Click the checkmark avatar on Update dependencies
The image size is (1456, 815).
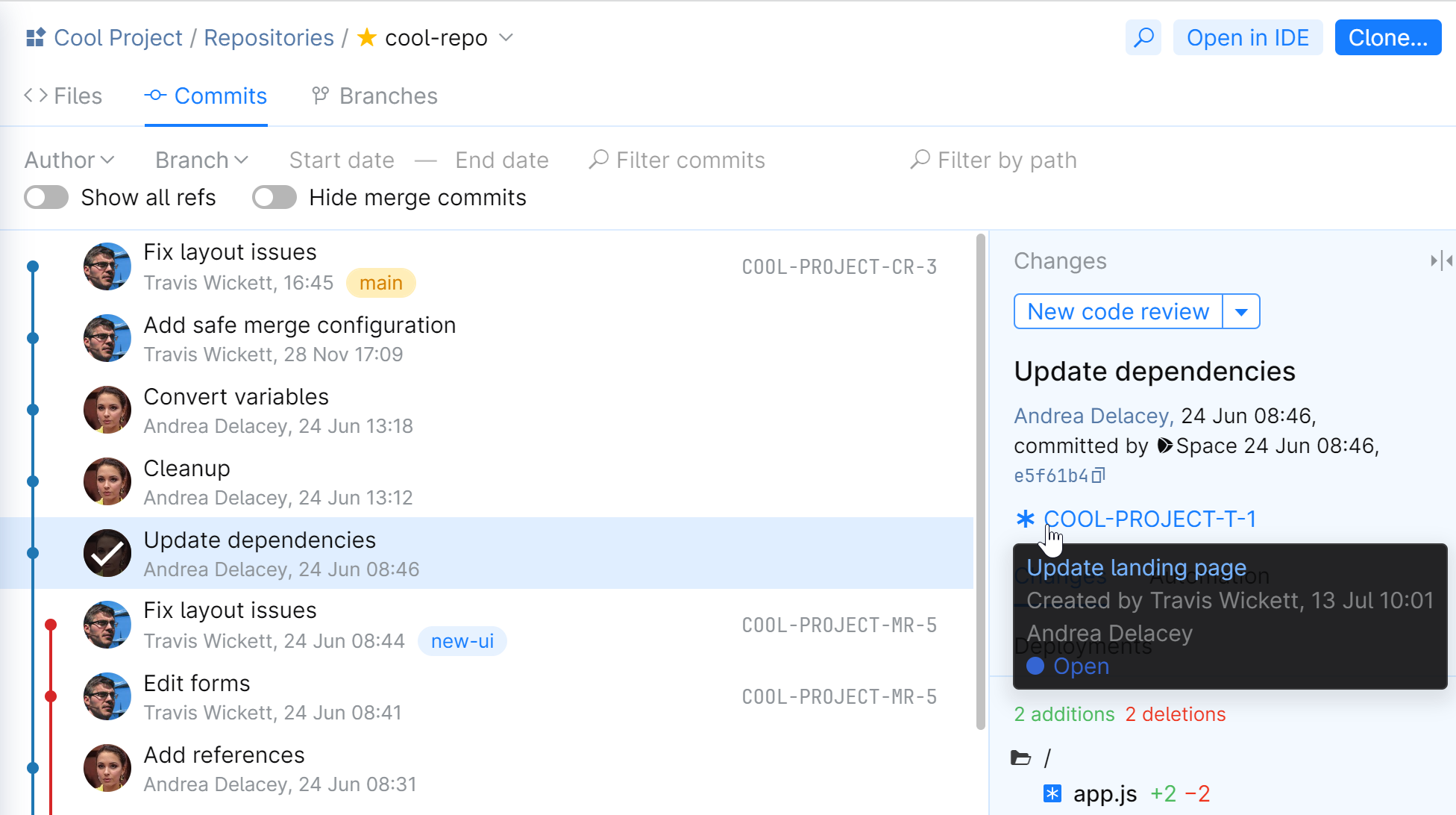click(107, 553)
